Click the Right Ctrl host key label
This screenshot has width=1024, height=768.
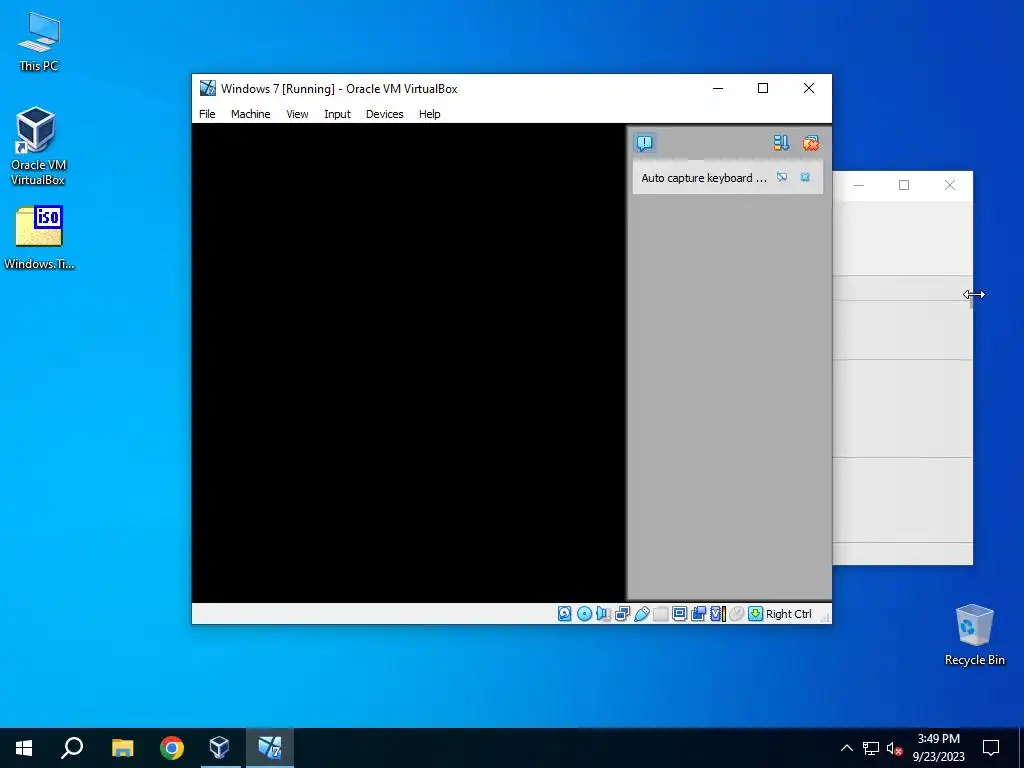pyautogui.click(x=789, y=614)
